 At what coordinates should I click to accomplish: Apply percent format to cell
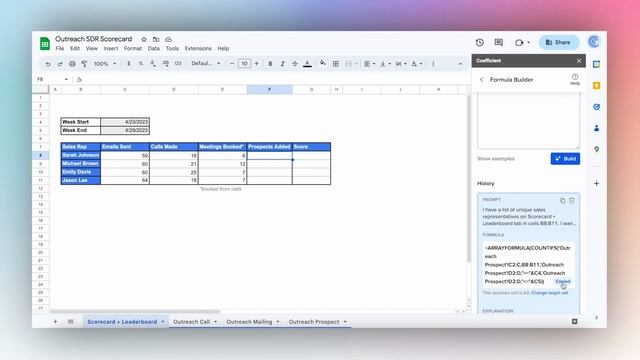tap(141, 64)
